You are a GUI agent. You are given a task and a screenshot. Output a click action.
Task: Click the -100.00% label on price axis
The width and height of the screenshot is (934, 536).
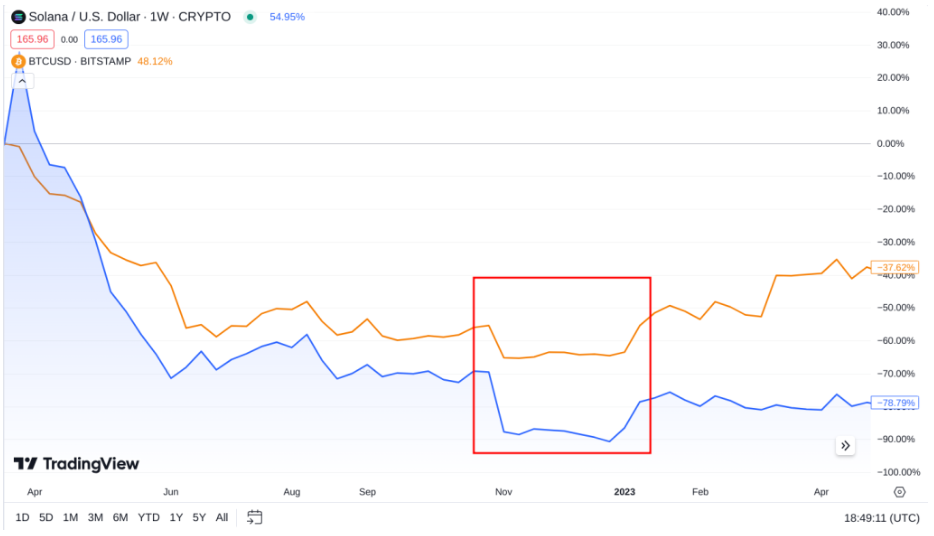(x=898, y=472)
